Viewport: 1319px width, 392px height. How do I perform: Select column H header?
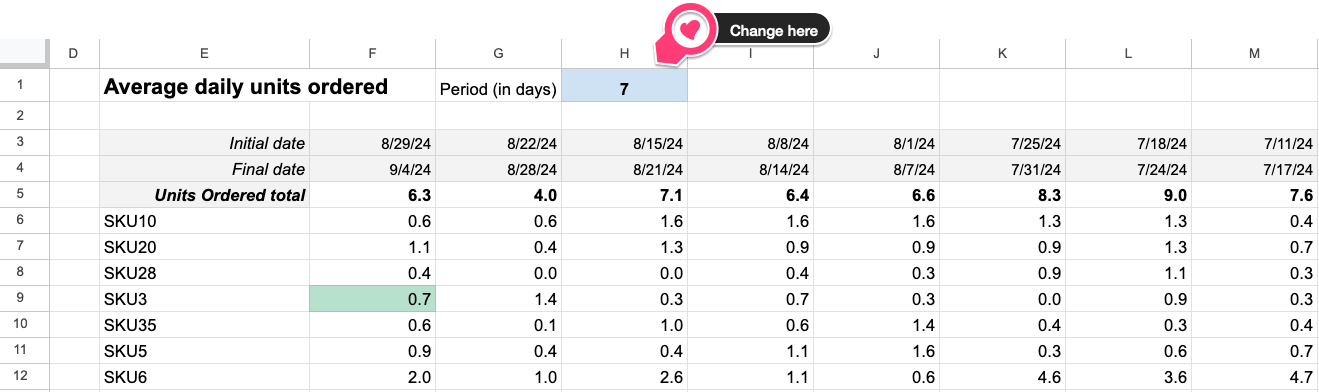tap(625, 53)
